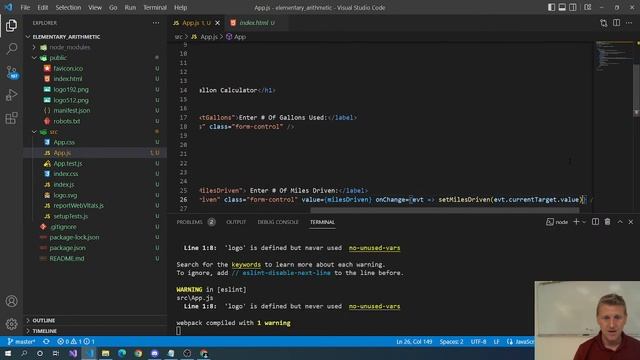The width and height of the screenshot is (640, 360).
Task: Click the editor minimap
Action: point(614,56)
